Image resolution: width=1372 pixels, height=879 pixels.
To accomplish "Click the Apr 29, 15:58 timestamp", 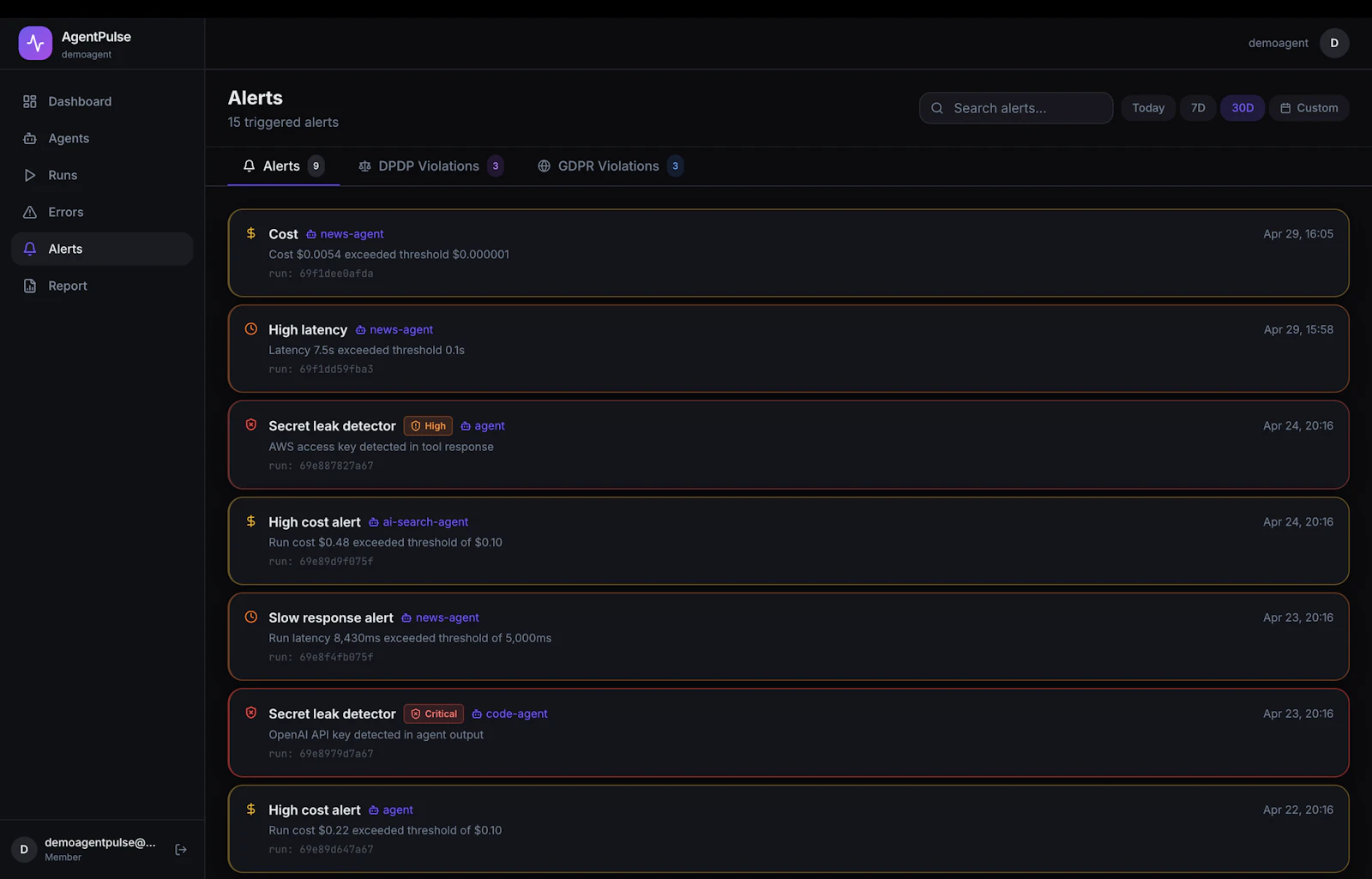I will (x=1298, y=330).
